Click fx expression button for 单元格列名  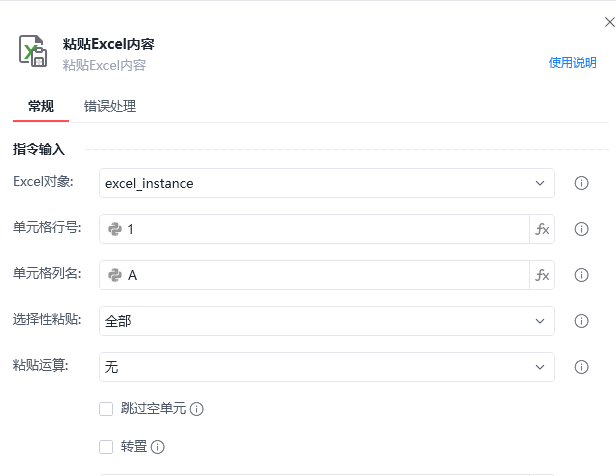pyautogui.click(x=542, y=275)
